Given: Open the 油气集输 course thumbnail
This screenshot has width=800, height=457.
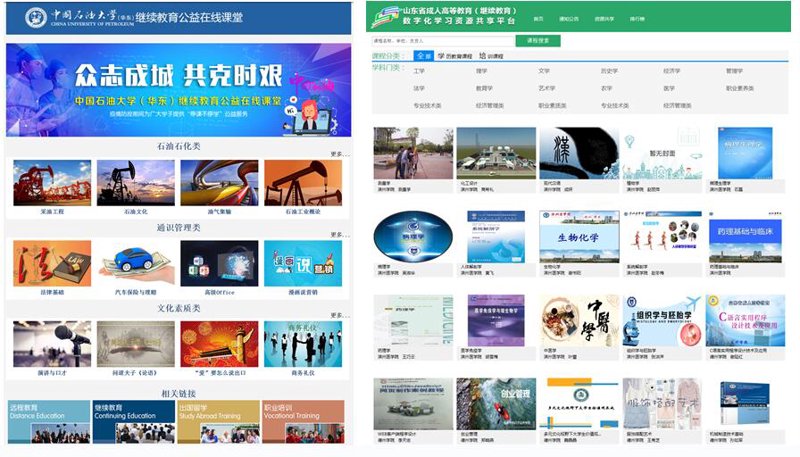Looking at the screenshot, I should (219, 183).
